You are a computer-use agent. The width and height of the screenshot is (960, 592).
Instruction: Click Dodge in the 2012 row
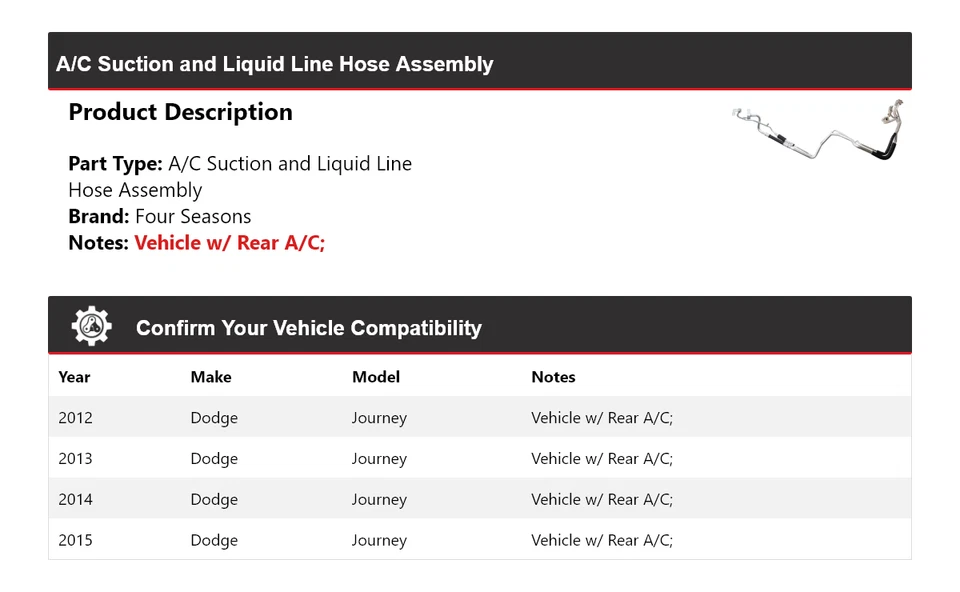214,418
